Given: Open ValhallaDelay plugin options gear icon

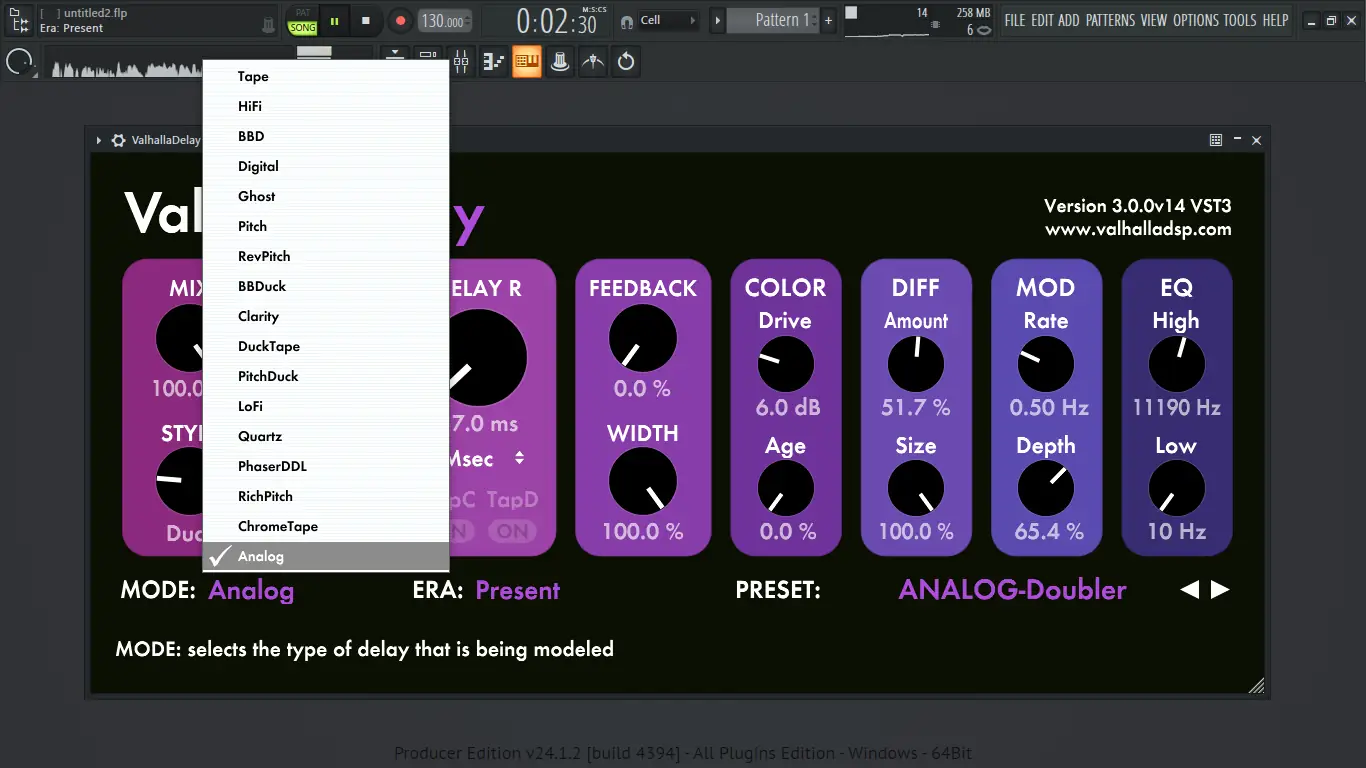Looking at the screenshot, I should 118,141.
